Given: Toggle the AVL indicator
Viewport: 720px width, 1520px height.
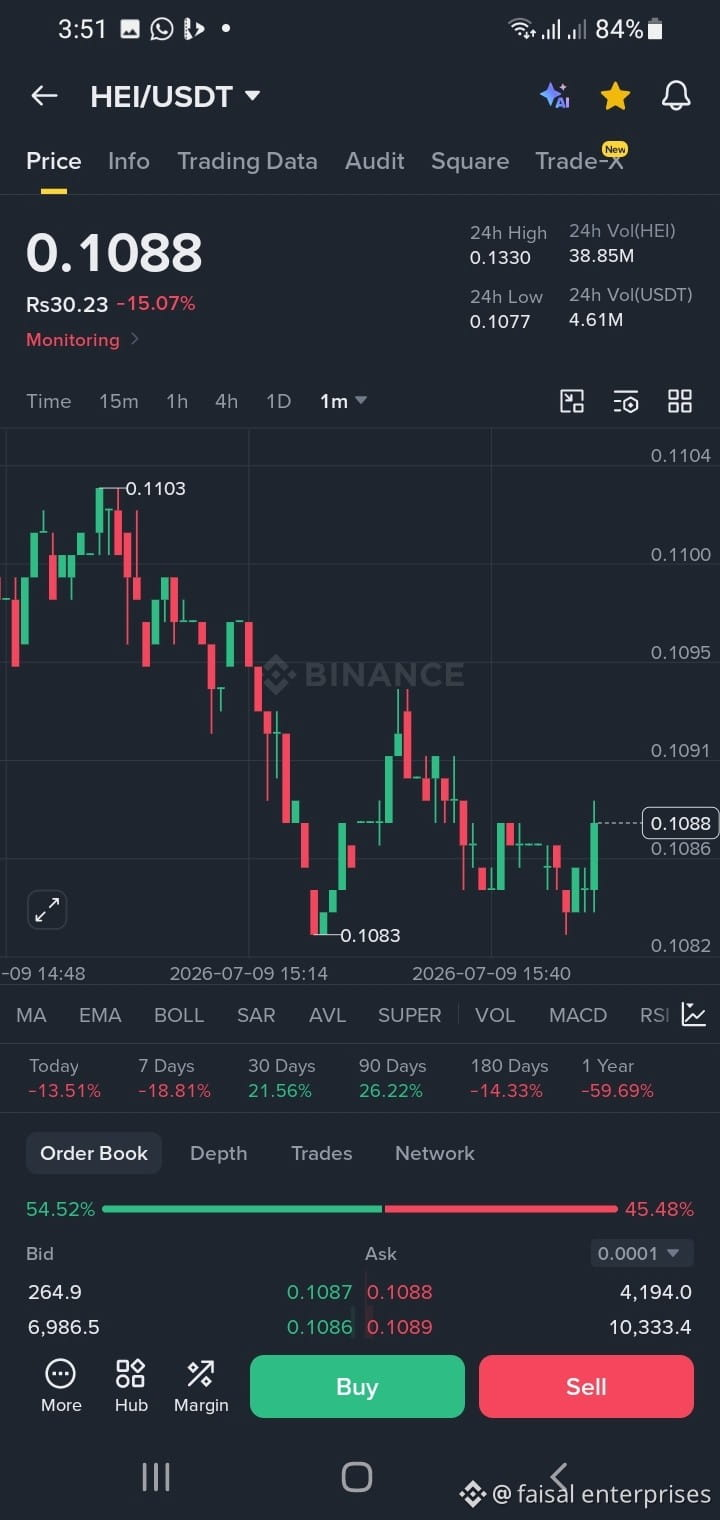Looking at the screenshot, I should tap(327, 1015).
